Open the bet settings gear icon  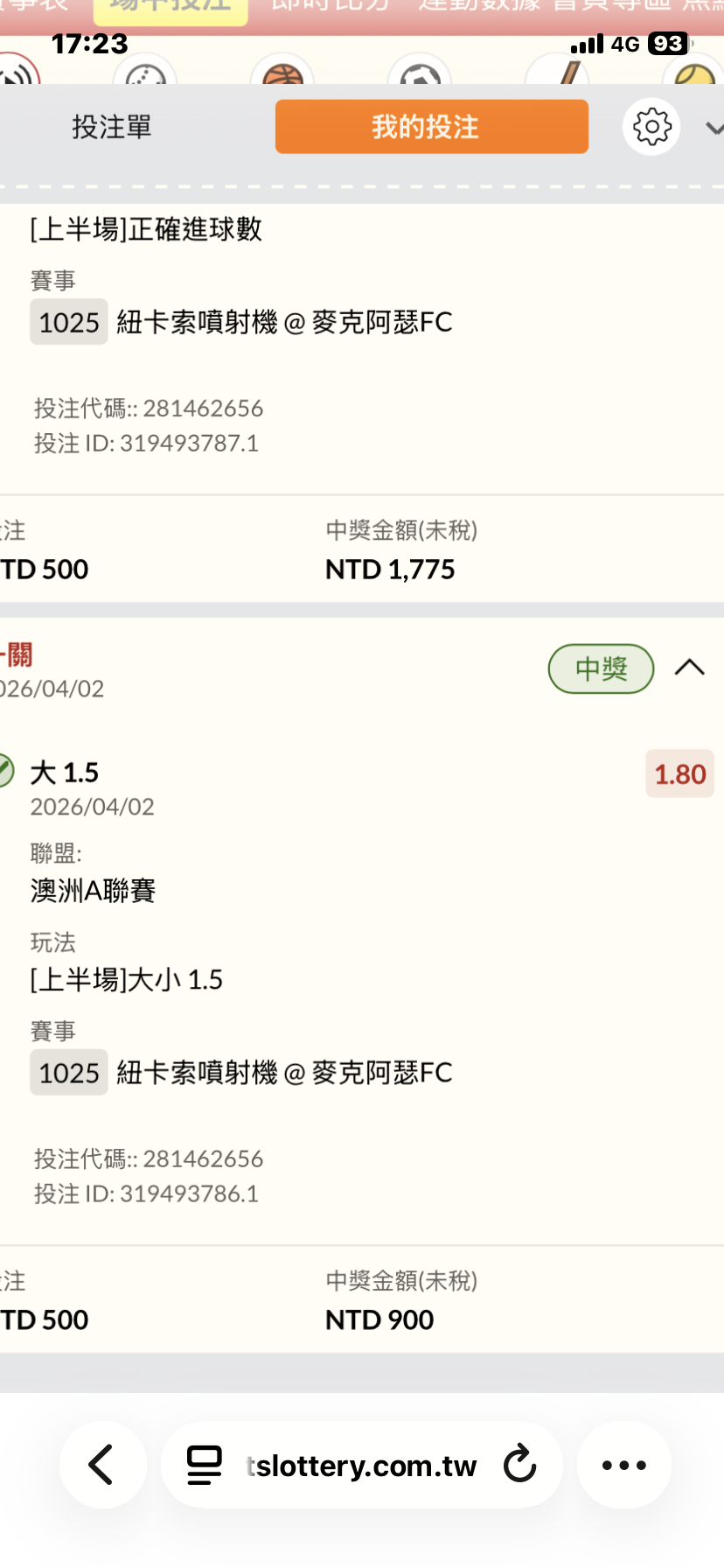tap(651, 127)
